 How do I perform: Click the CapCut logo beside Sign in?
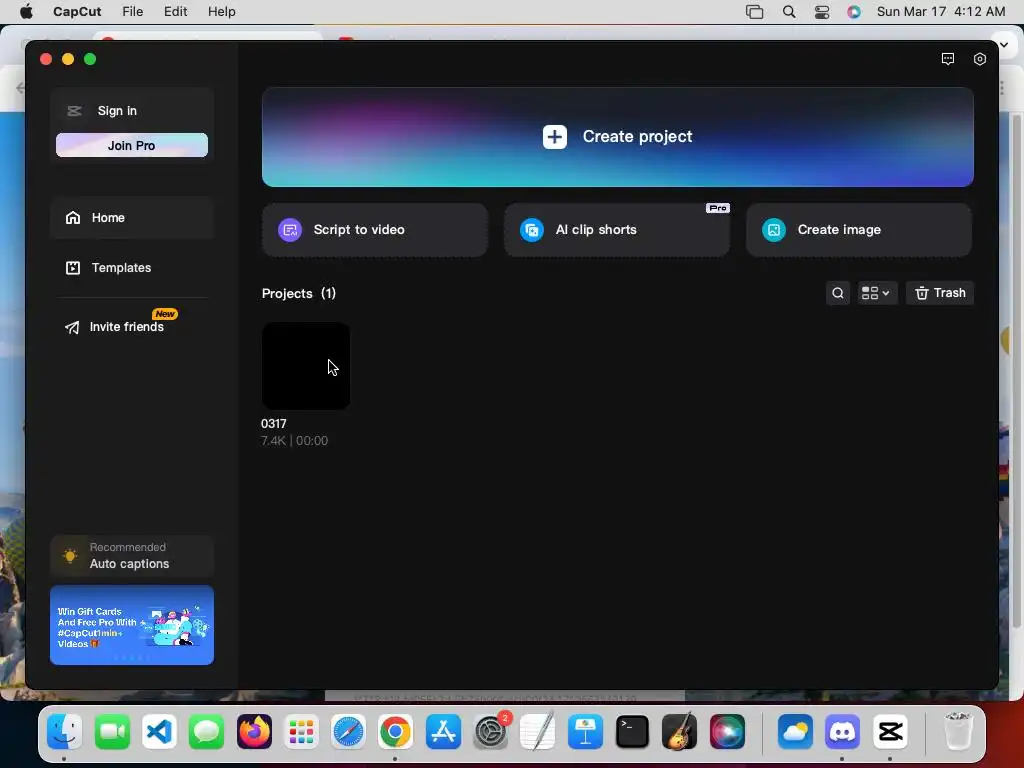coord(74,111)
